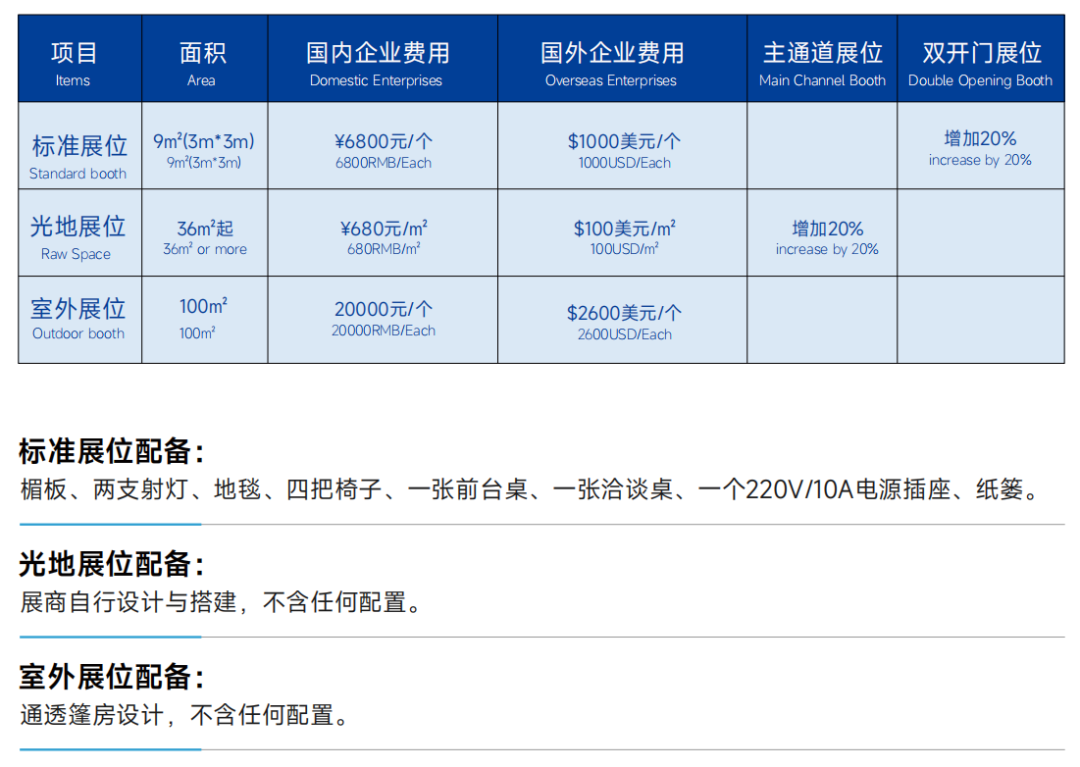Click the '国外企业费用 Overseas Enterprises' header
The width and height of the screenshot is (1080, 767).
coord(622,59)
